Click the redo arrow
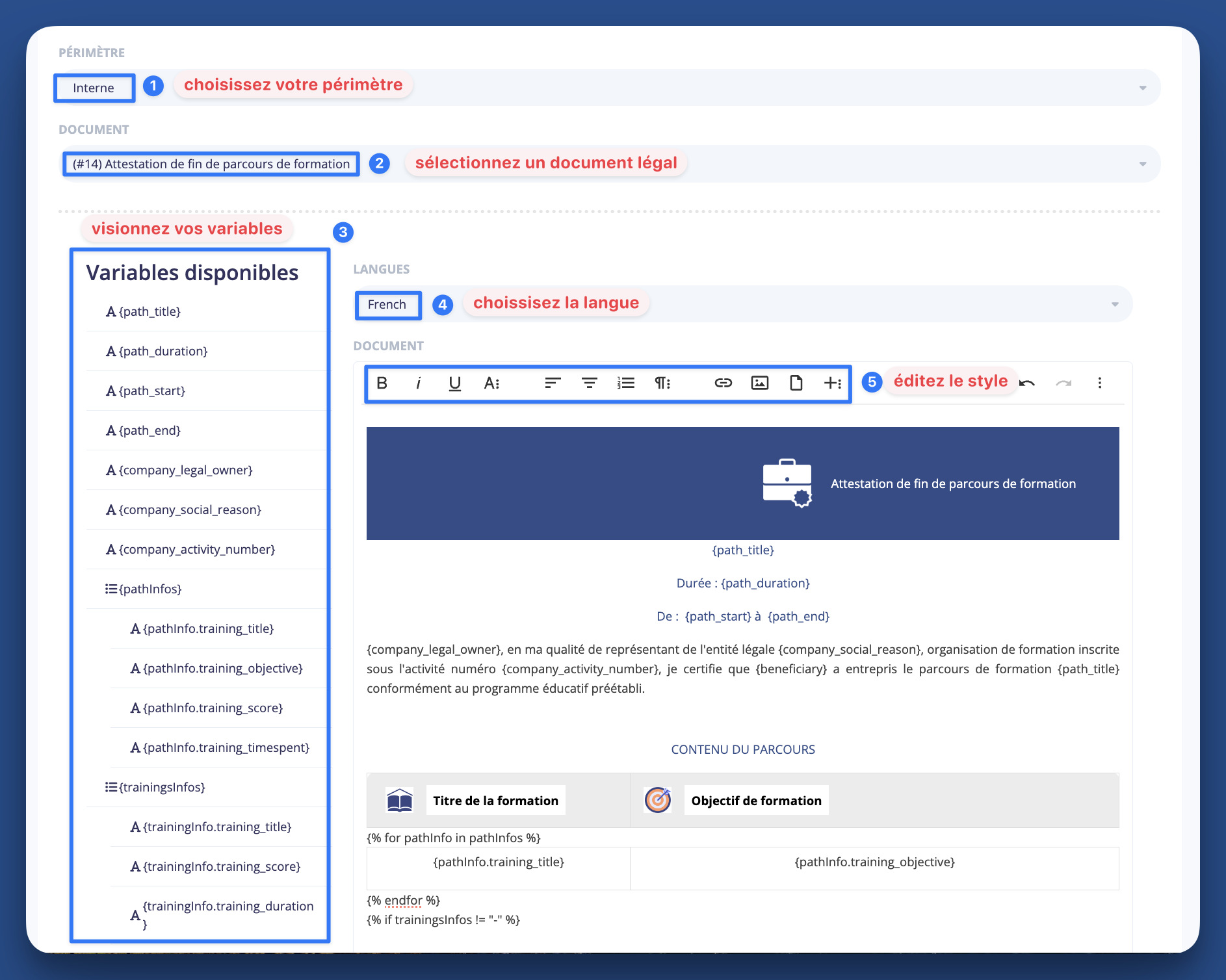 1064,383
